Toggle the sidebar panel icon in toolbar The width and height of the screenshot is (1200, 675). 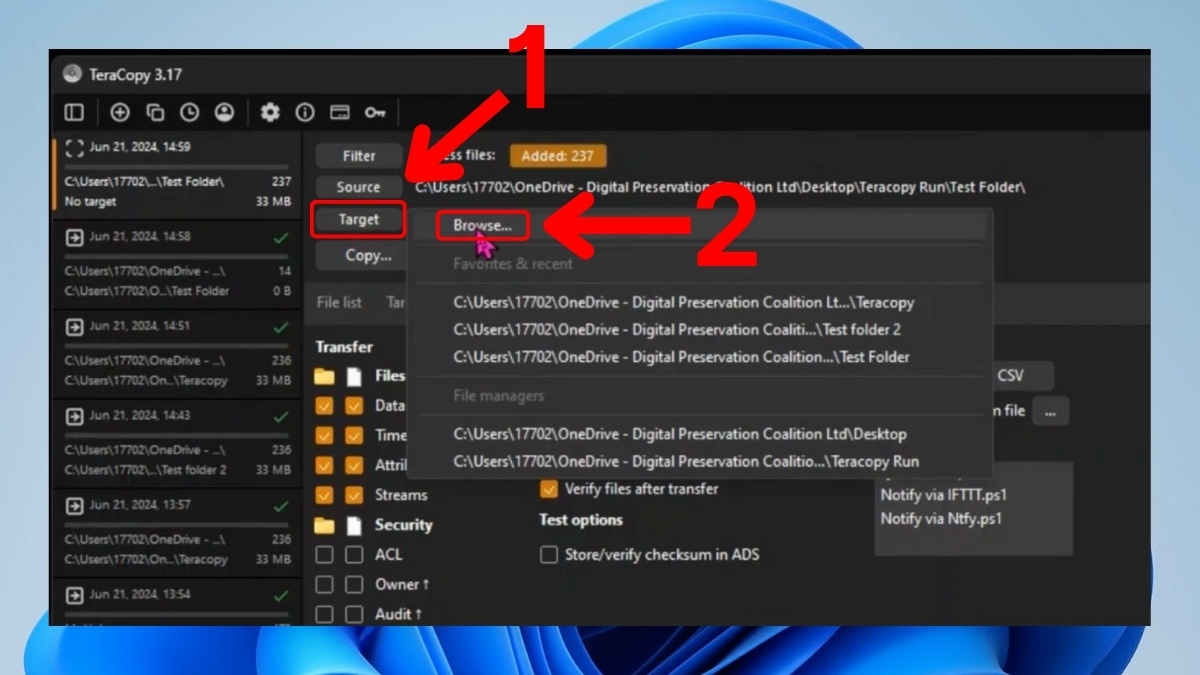pos(74,112)
